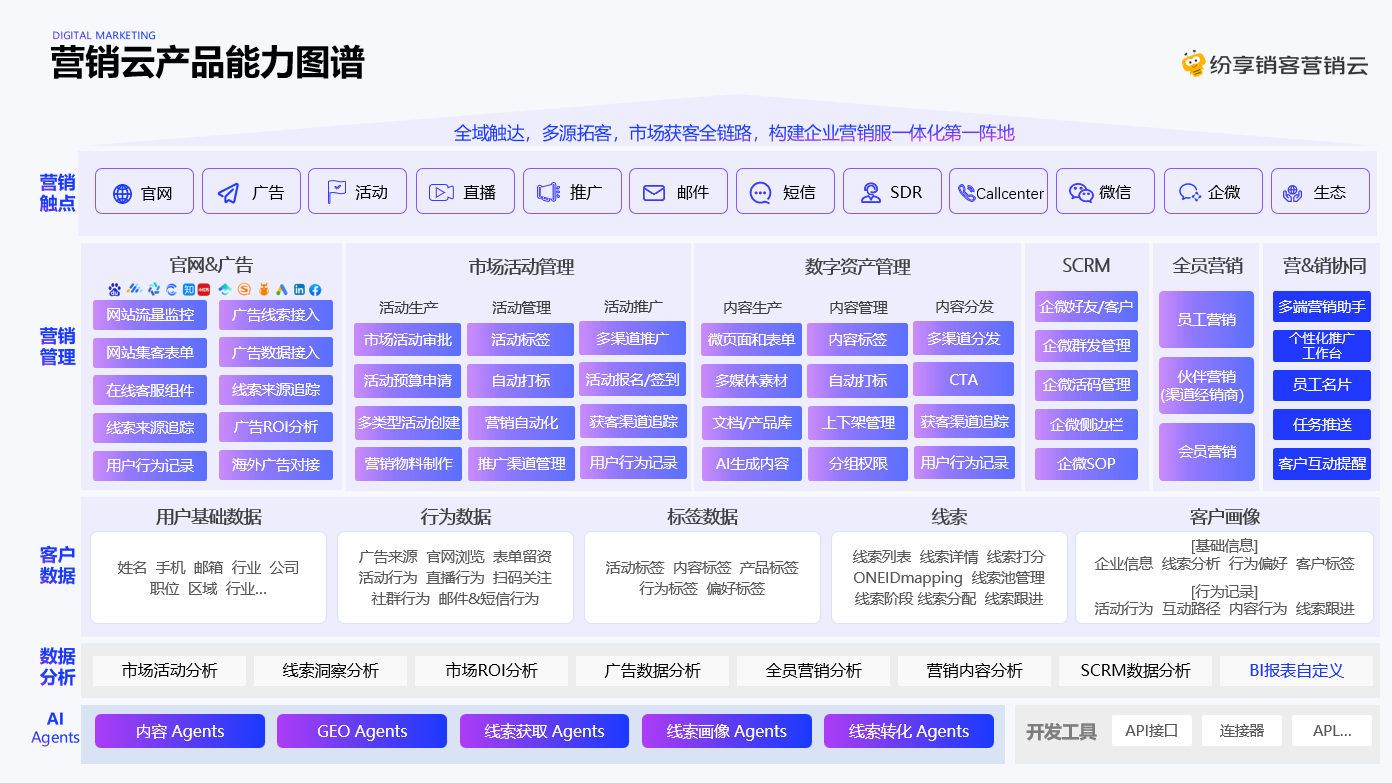The width and height of the screenshot is (1392, 783).
Task: Click the 客户互动提醒 tile
Action: (x=1322, y=464)
